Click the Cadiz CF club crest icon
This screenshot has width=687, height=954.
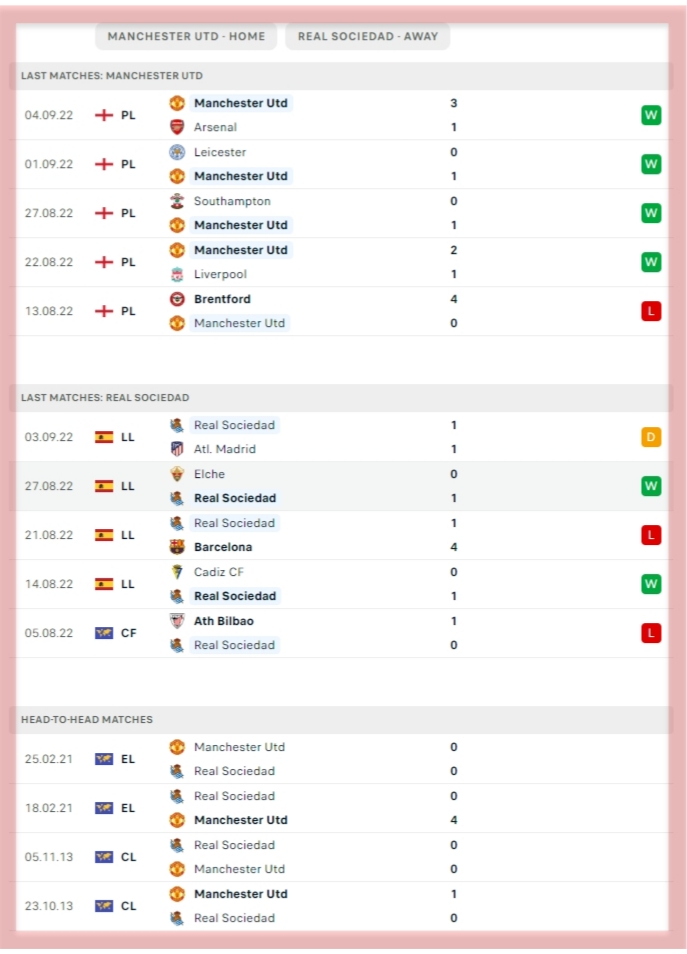[x=177, y=572]
